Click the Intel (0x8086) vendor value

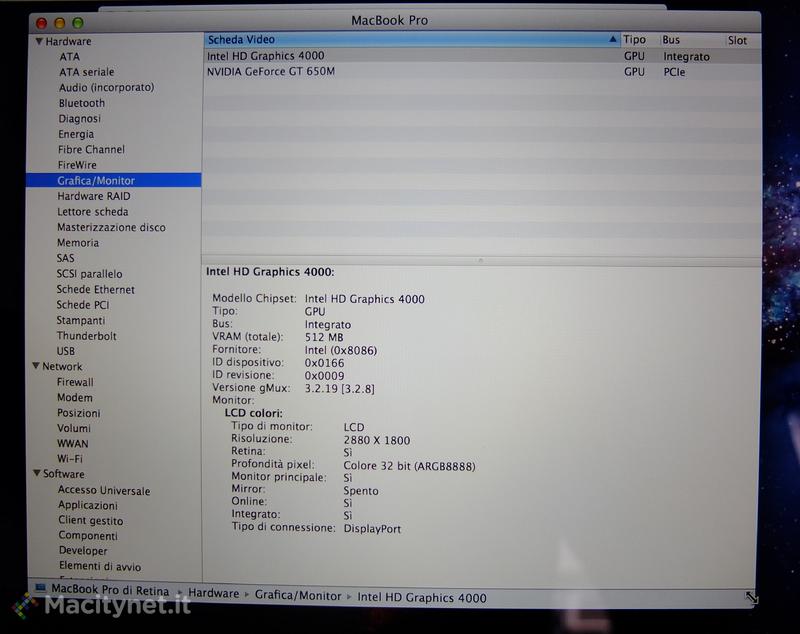tap(341, 350)
